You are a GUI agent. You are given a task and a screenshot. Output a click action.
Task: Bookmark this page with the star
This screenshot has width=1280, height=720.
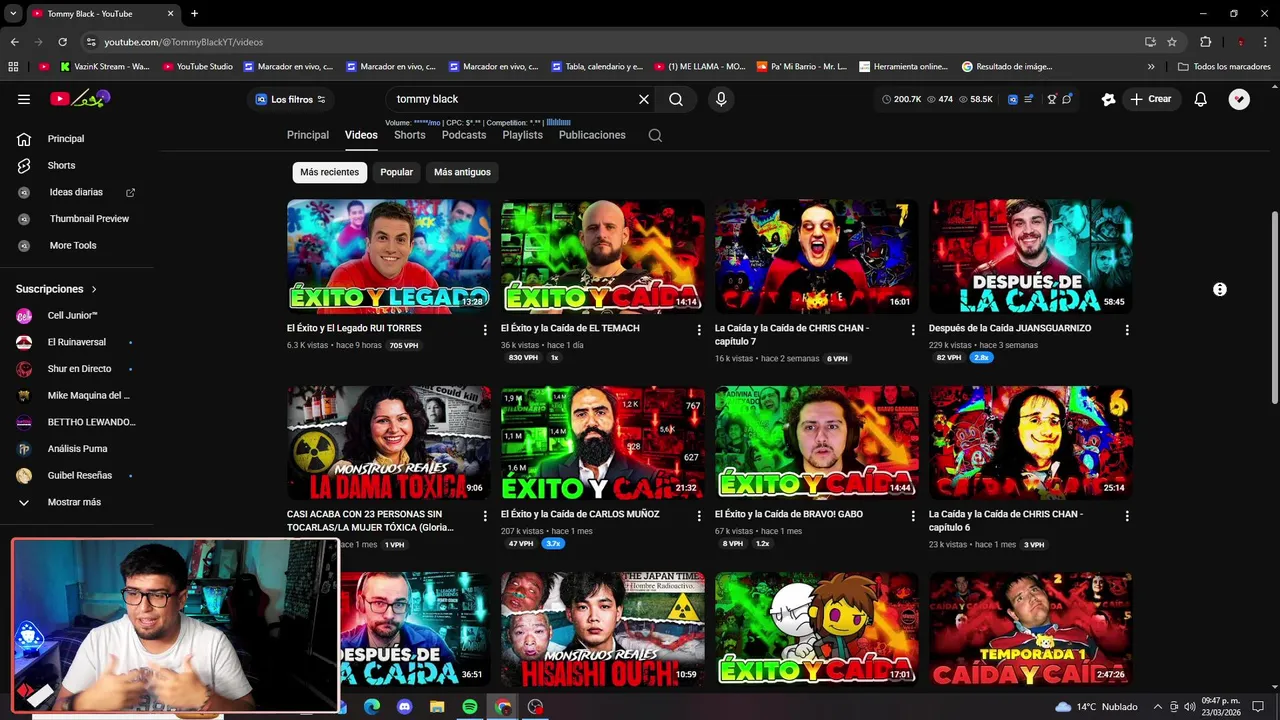pos(1172,42)
